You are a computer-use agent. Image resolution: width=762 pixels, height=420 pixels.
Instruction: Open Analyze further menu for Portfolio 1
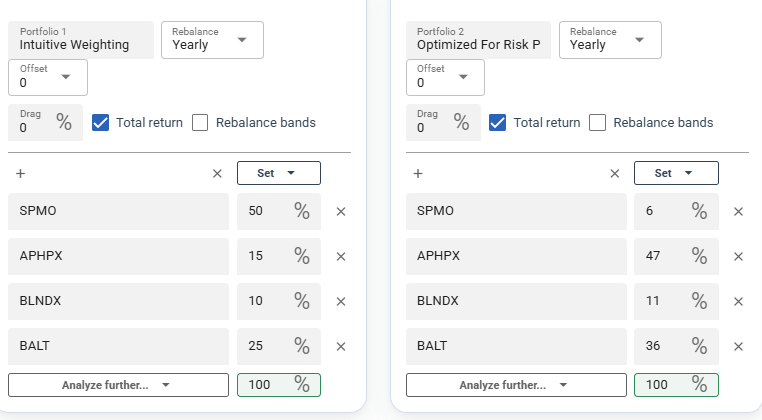118,385
